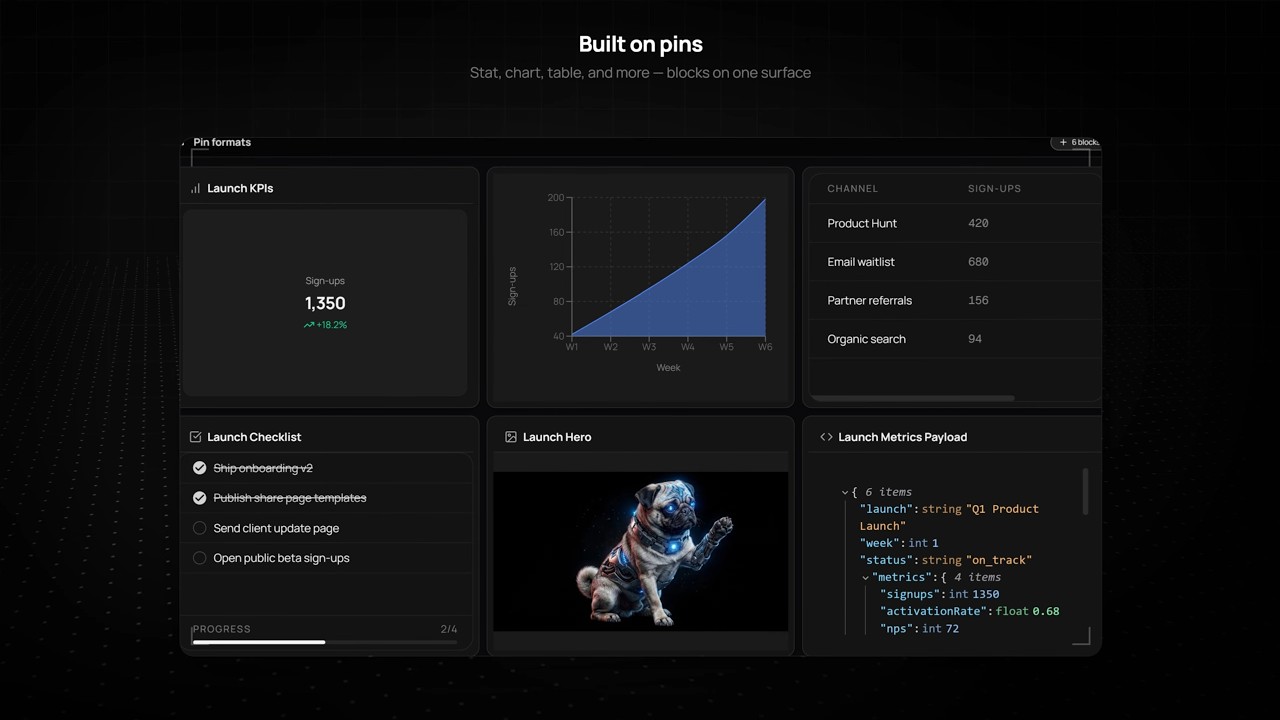Click the "Launch KPIs" block title

240,188
